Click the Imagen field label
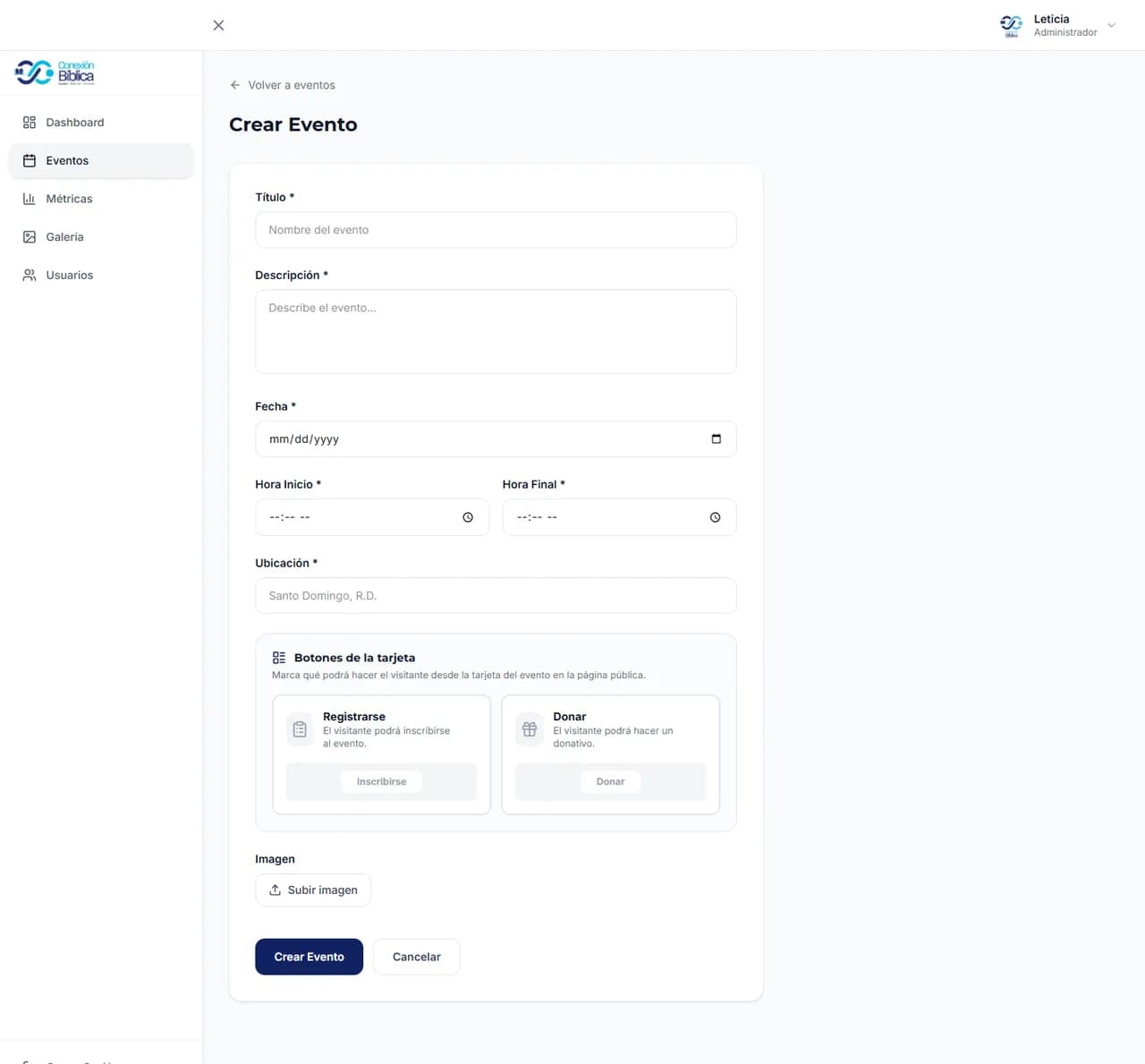This screenshot has width=1145, height=1064. pyautogui.click(x=275, y=859)
